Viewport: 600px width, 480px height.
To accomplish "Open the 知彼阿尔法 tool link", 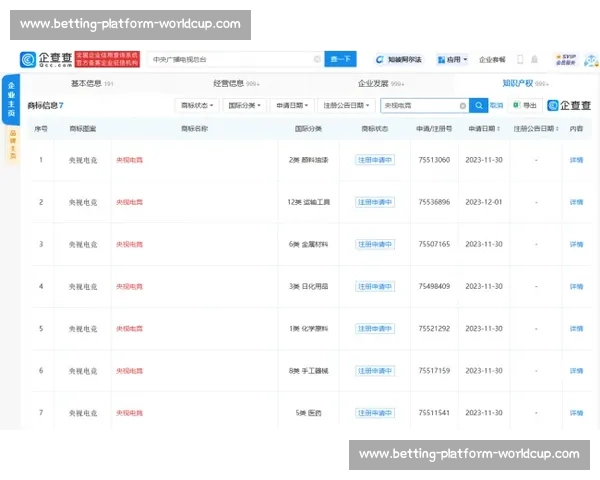I will (x=399, y=60).
